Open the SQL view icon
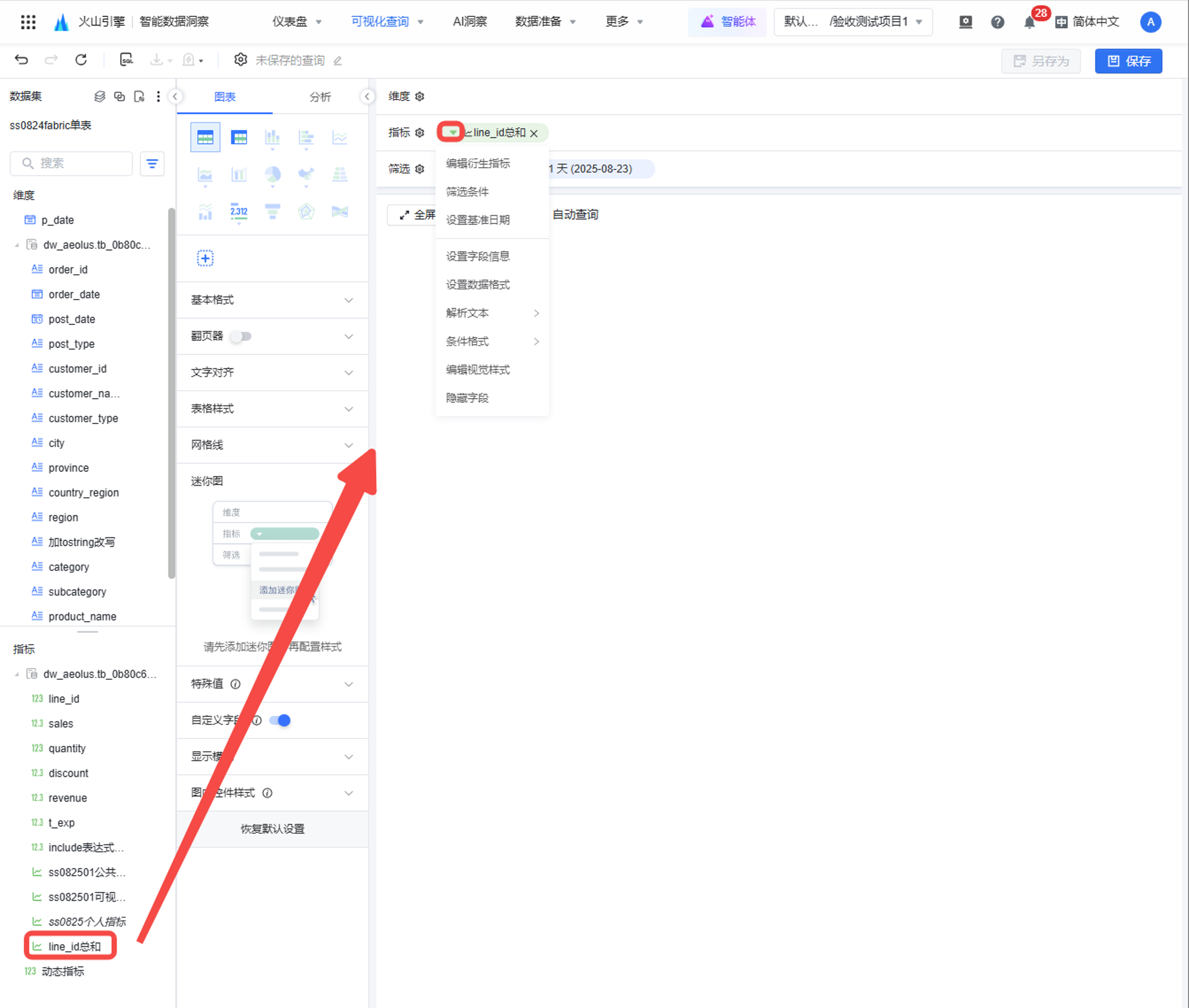Screen dimensions: 1189x1008 126,60
